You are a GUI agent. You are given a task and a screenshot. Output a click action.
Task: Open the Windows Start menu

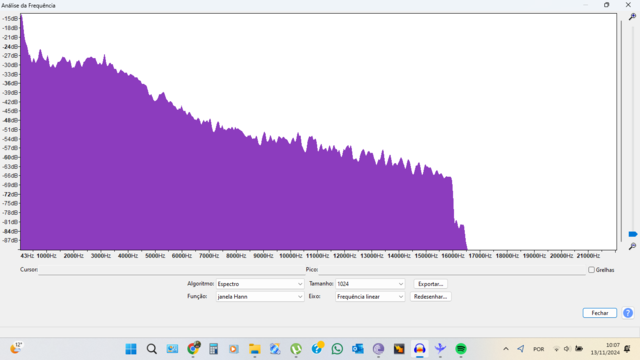click(x=131, y=349)
